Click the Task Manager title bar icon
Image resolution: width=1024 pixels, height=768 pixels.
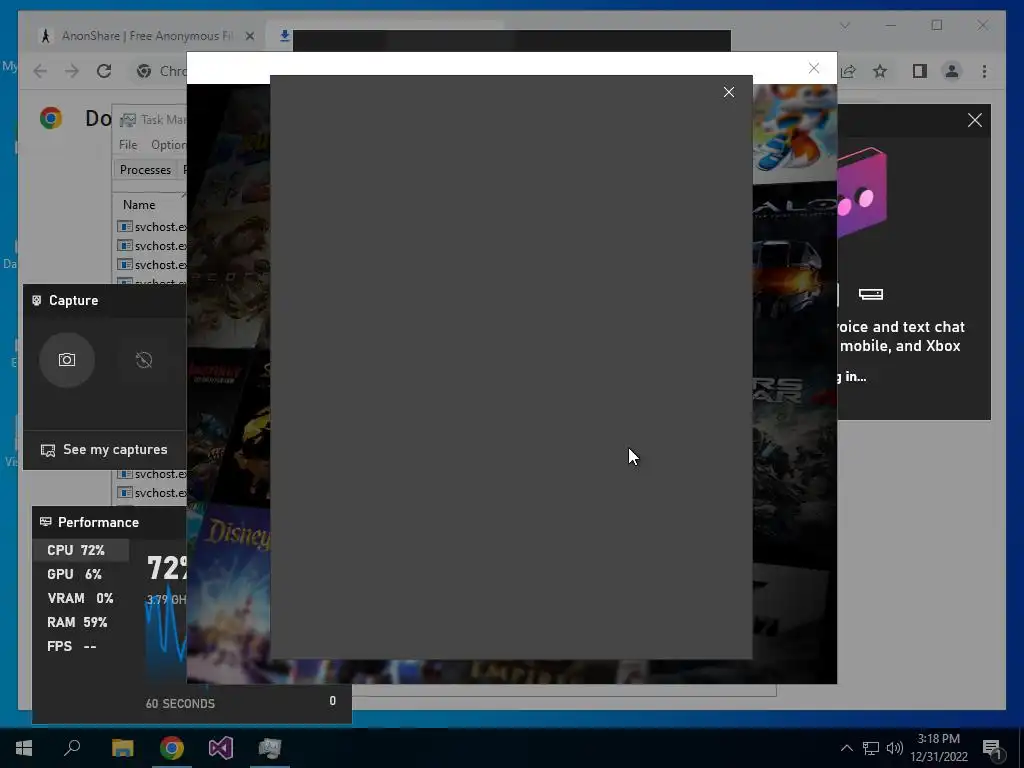coord(128,120)
